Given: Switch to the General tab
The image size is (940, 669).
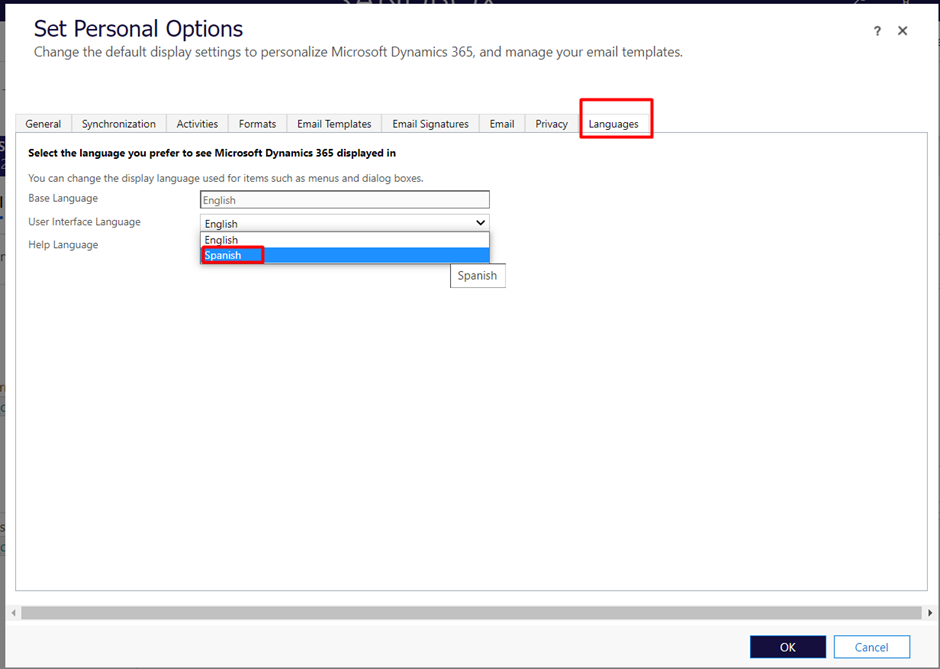Looking at the screenshot, I should click(43, 123).
